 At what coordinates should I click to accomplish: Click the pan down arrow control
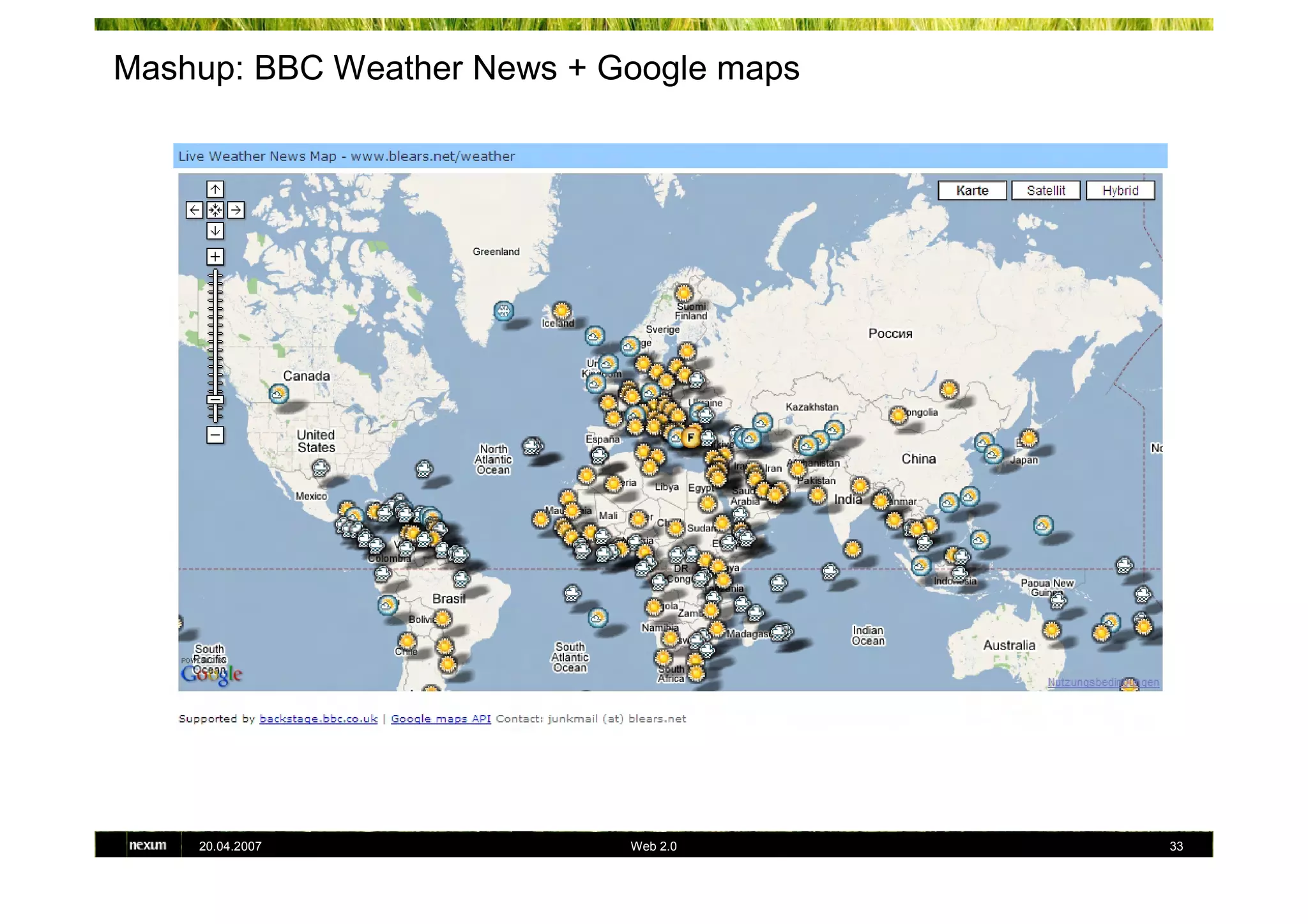pyautogui.click(x=215, y=231)
